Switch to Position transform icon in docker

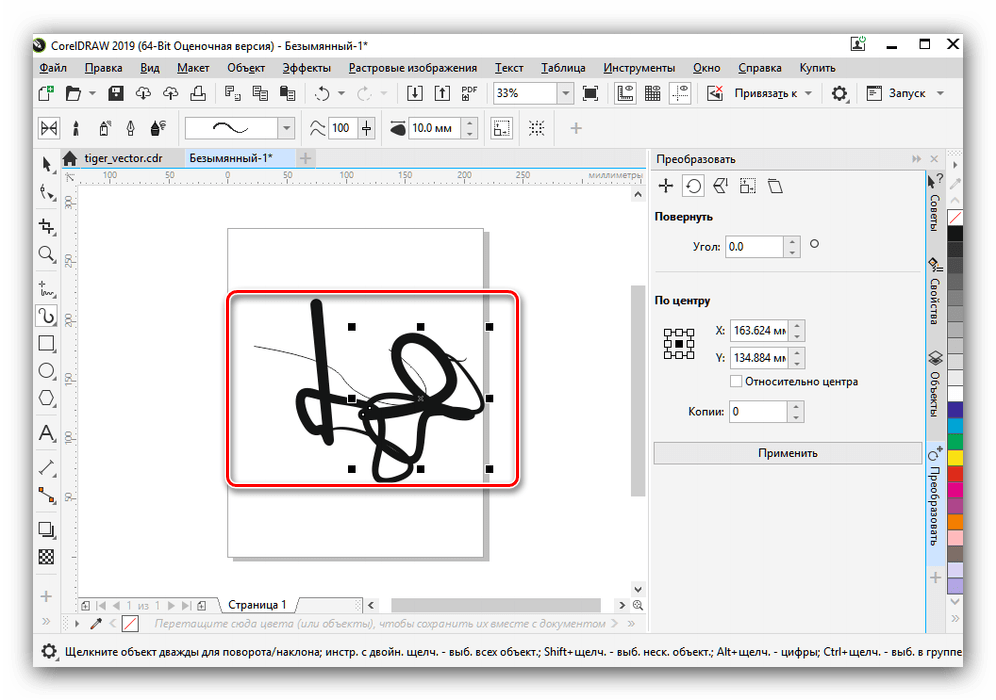(665, 186)
